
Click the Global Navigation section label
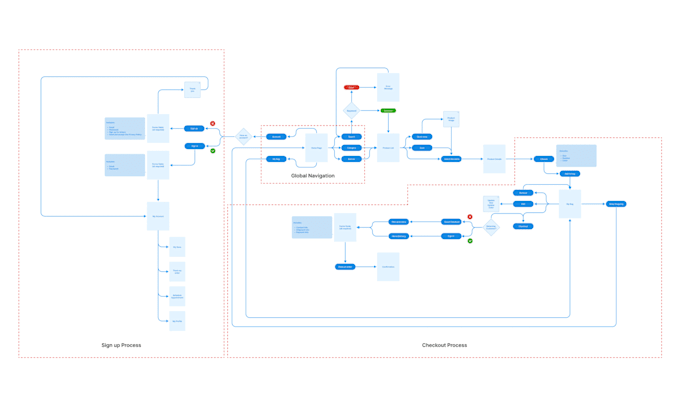click(313, 176)
